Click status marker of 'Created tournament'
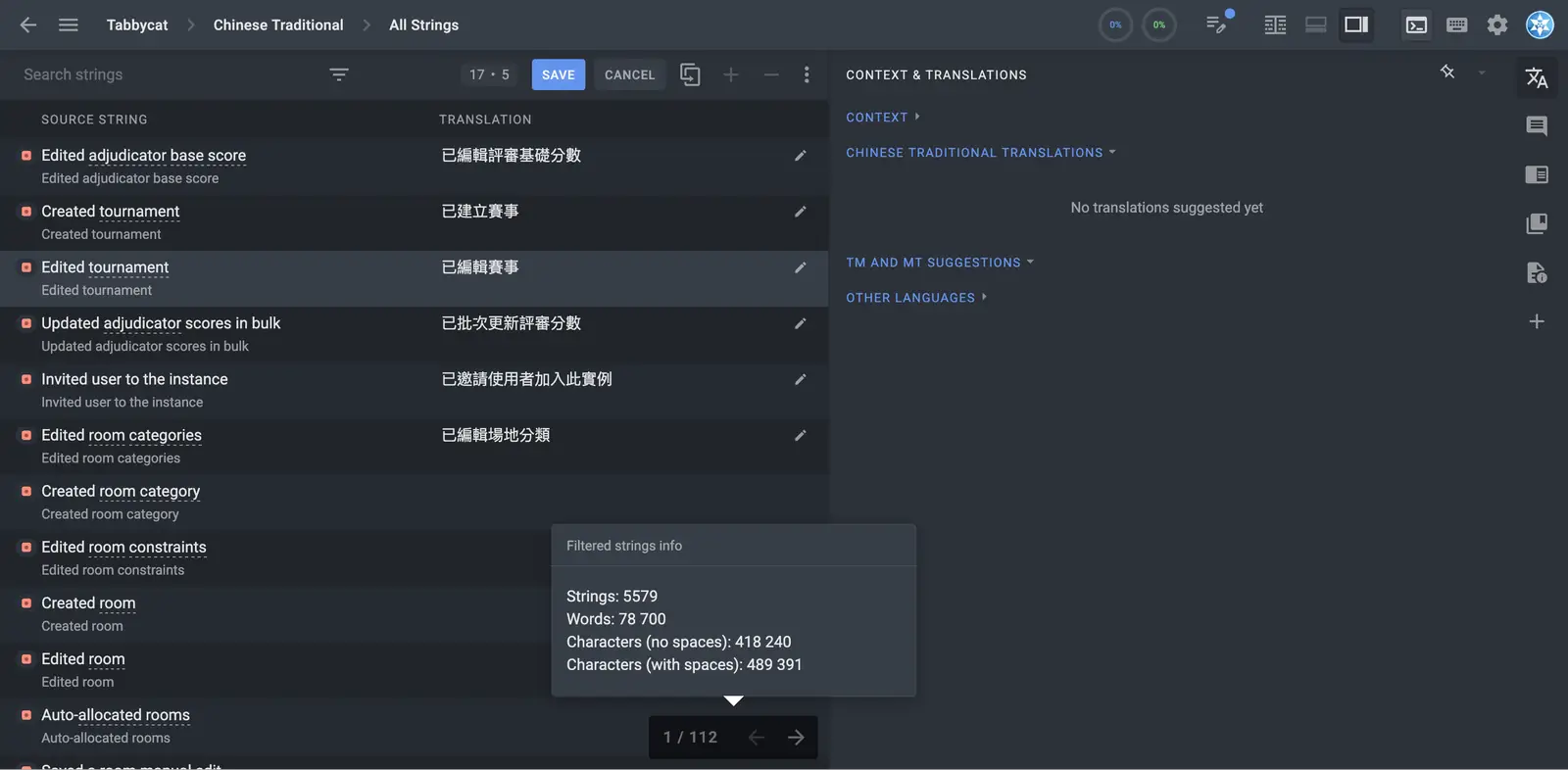This screenshot has width=1568, height=770. pyautogui.click(x=26, y=212)
